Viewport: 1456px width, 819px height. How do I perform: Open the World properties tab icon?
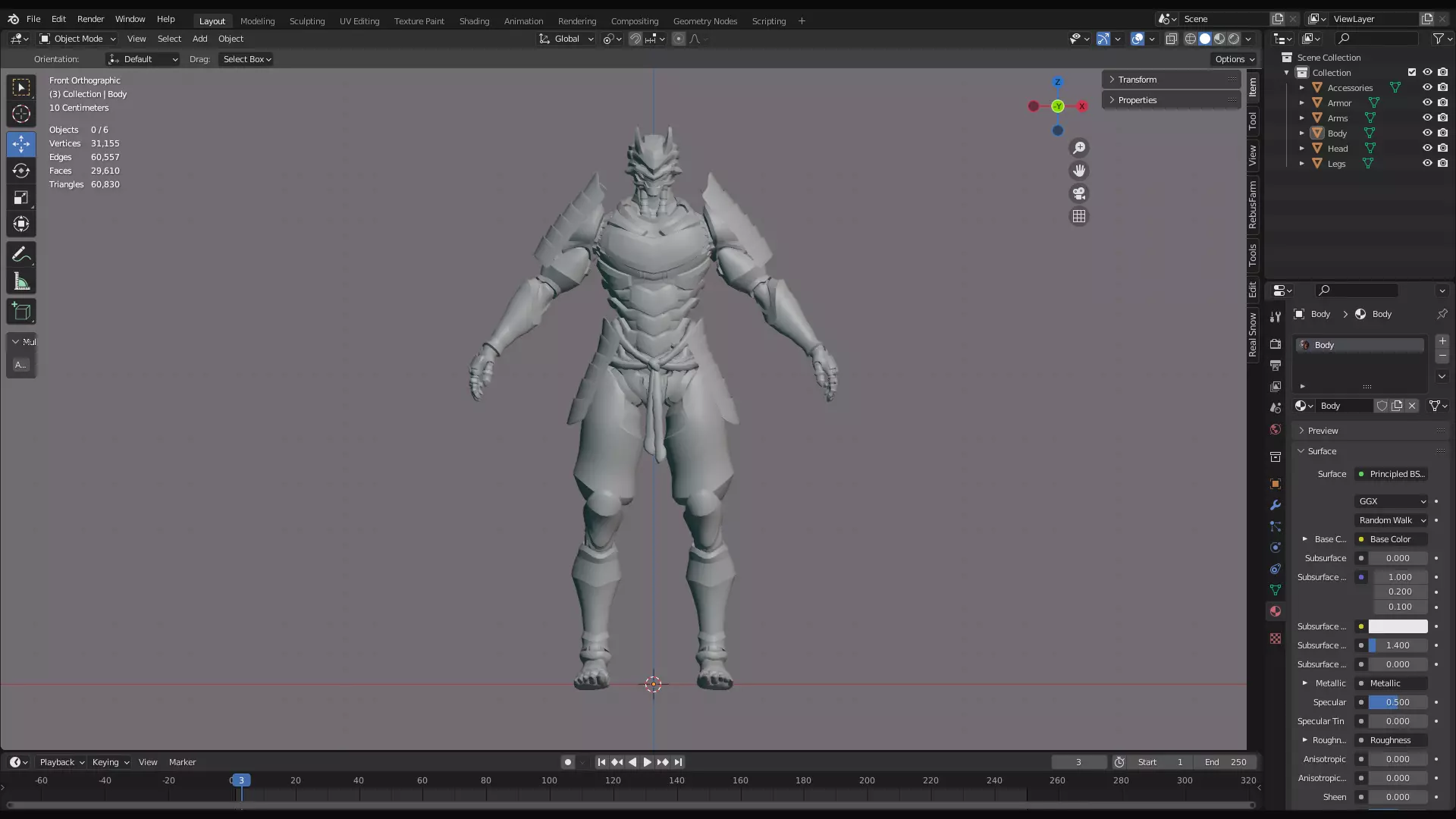pyautogui.click(x=1276, y=429)
